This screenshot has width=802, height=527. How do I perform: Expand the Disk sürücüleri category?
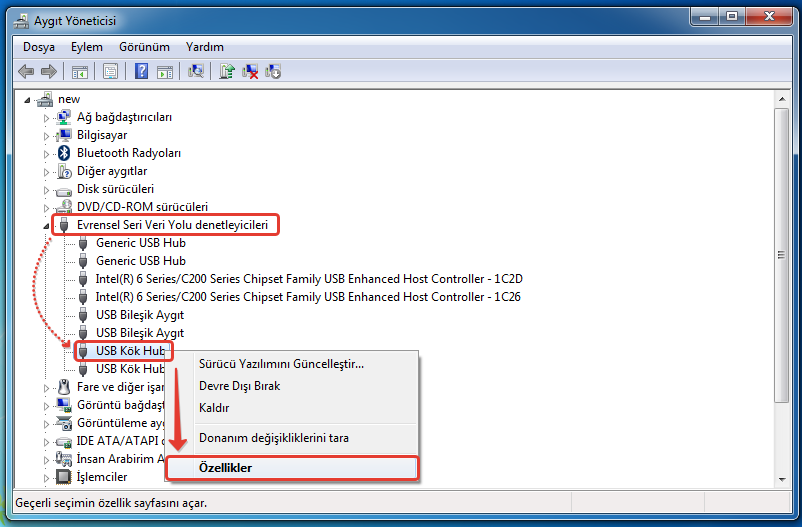(x=46, y=190)
